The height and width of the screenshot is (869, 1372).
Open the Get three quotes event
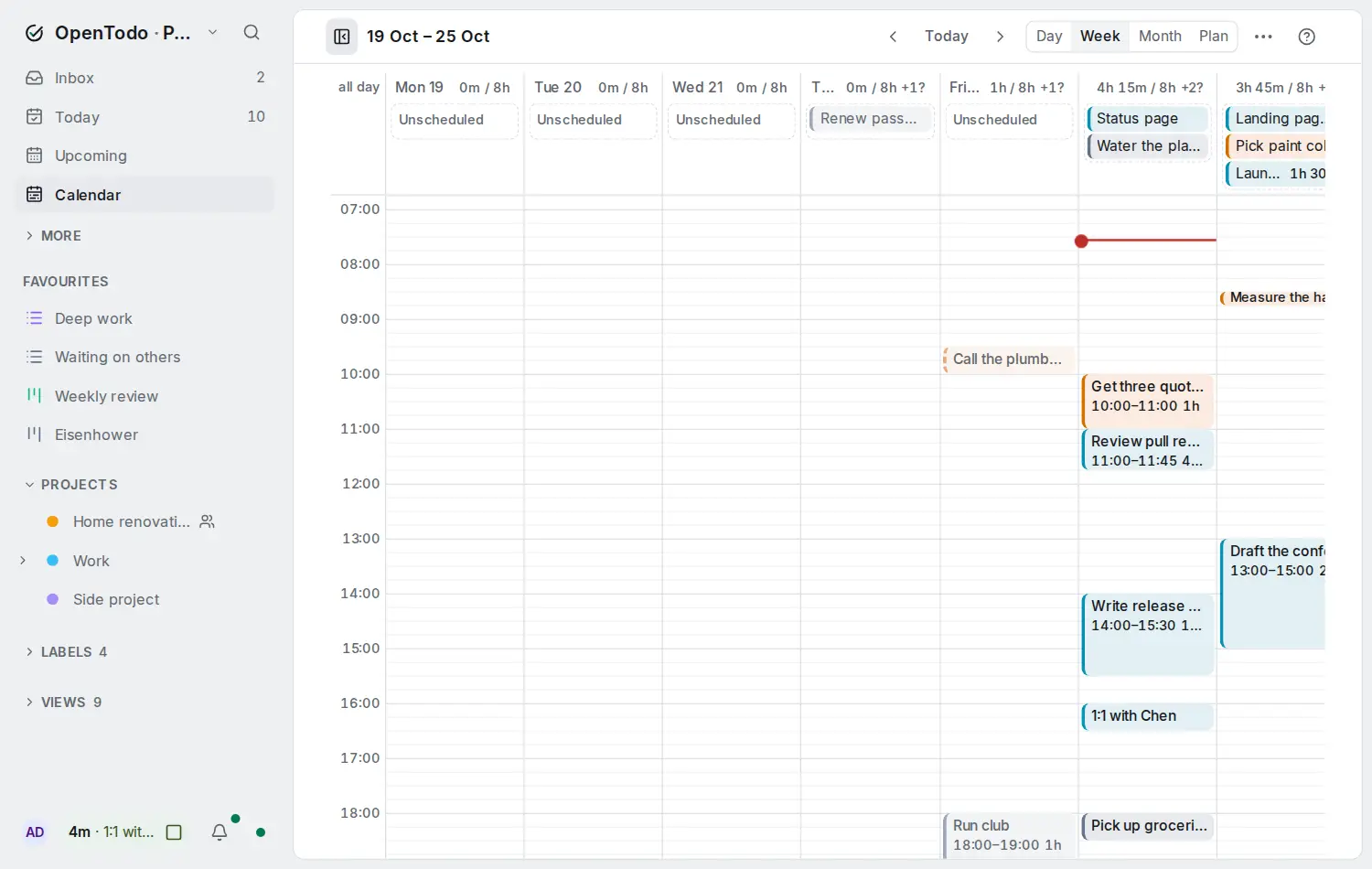click(1148, 402)
